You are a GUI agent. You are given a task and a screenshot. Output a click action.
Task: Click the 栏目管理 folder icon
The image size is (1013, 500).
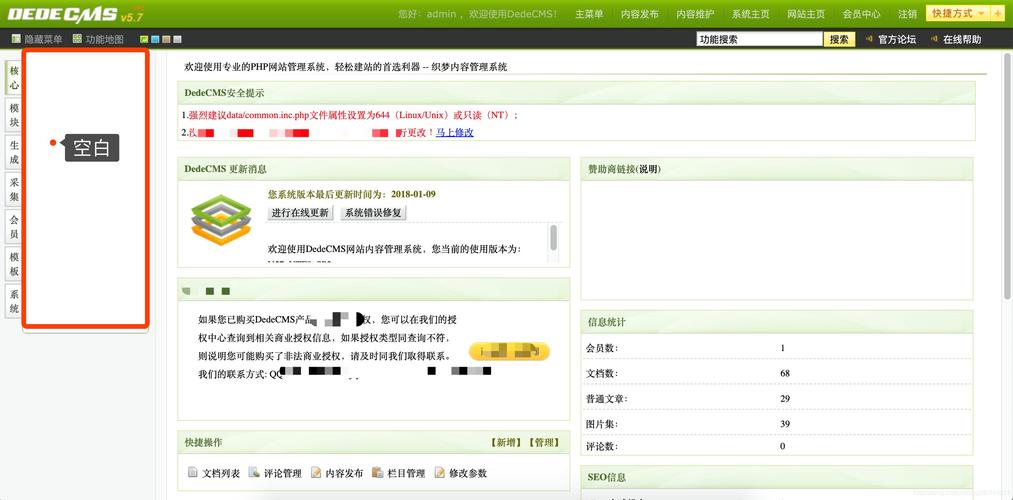tap(377, 473)
